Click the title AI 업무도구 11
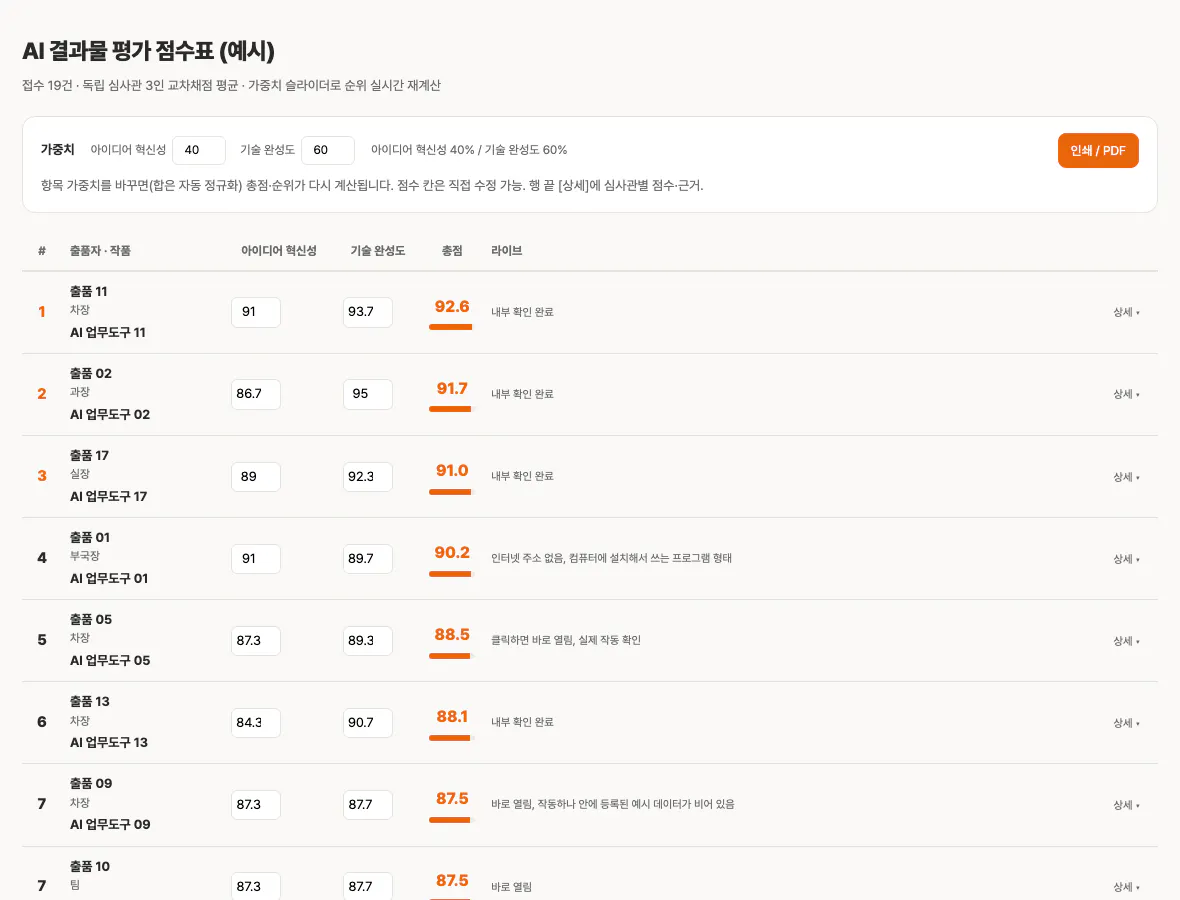1180x900 pixels. (108, 333)
